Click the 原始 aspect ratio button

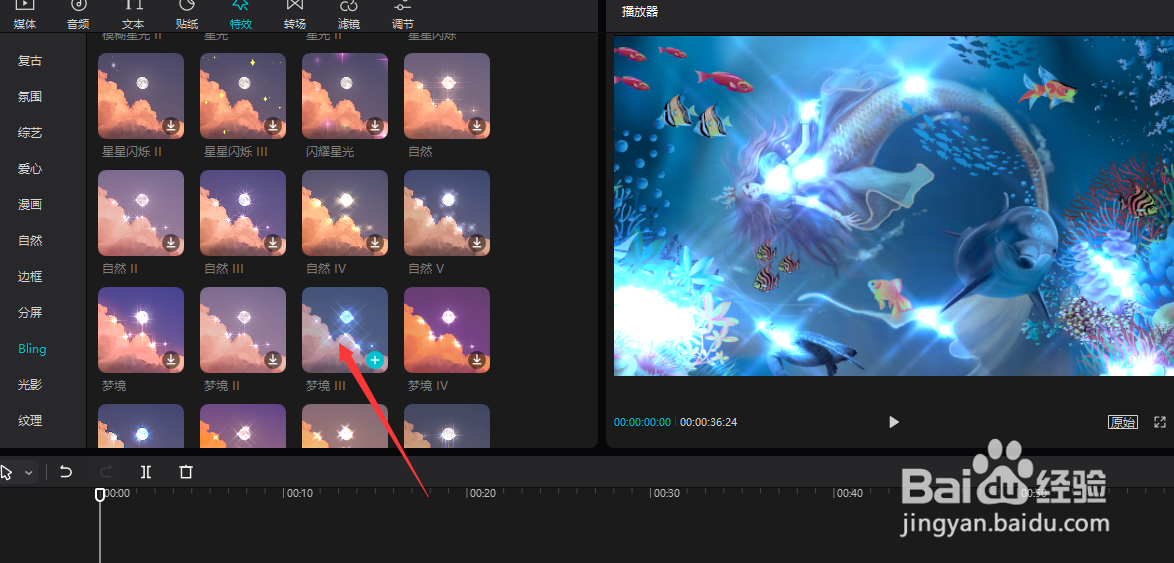(x=1122, y=422)
